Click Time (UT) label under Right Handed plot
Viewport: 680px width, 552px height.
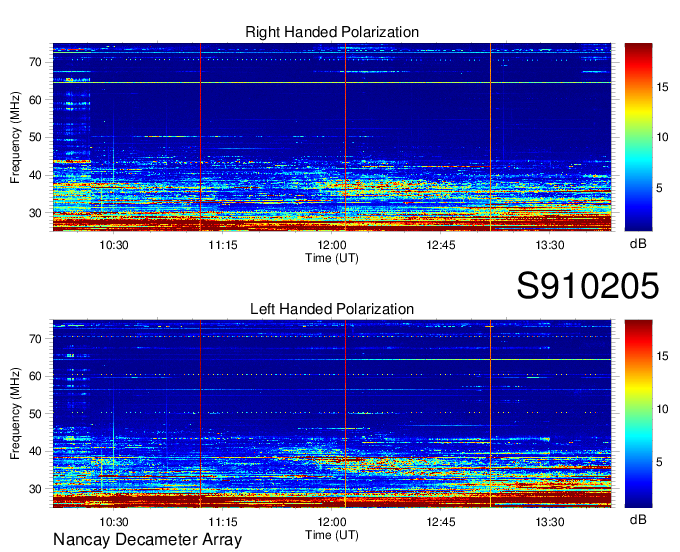(x=332, y=258)
